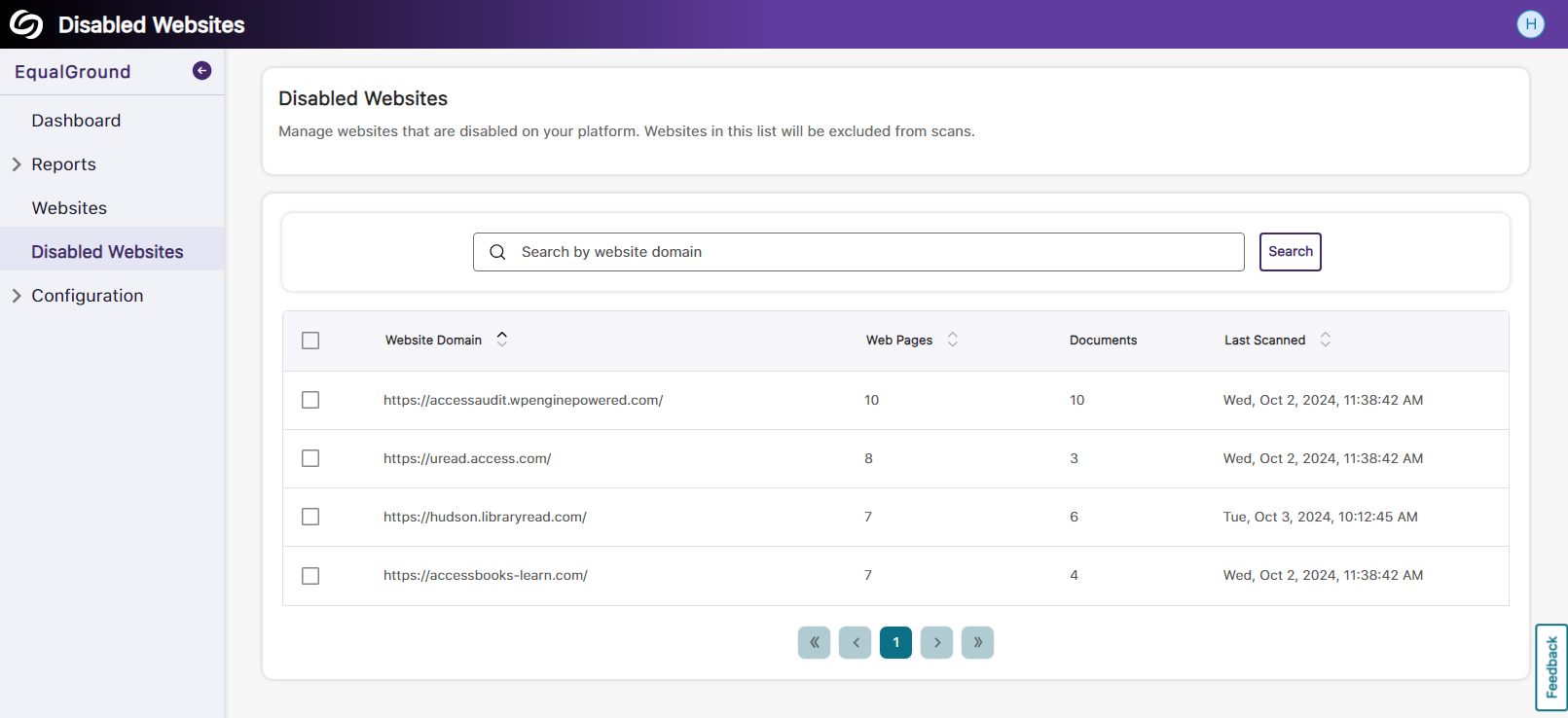1568x718 pixels.
Task: Click the magnifier icon in search box
Action: point(497,252)
